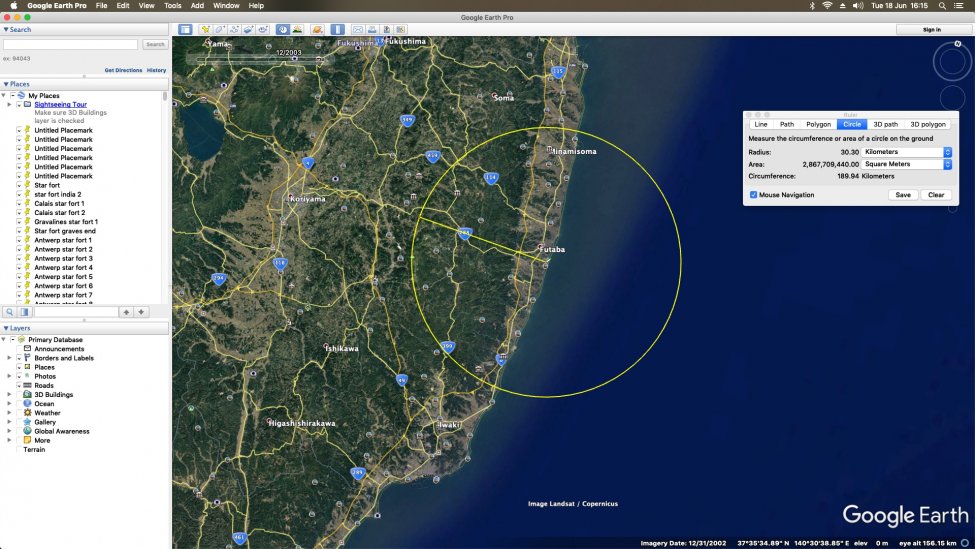Image resolution: width=975 pixels, height=549 pixels.
Task: Click the move item up arrow button
Action: pyautogui.click(x=126, y=312)
